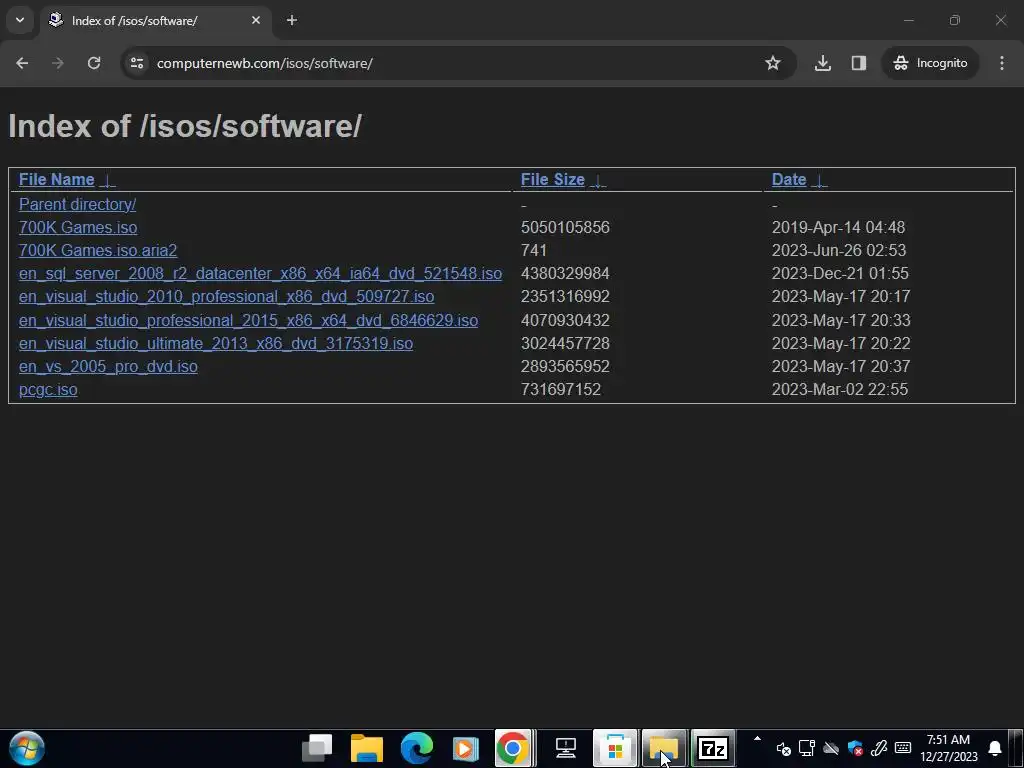Click file size 5050105856
Viewport: 1024px width, 768px height.
[x=565, y=227]
